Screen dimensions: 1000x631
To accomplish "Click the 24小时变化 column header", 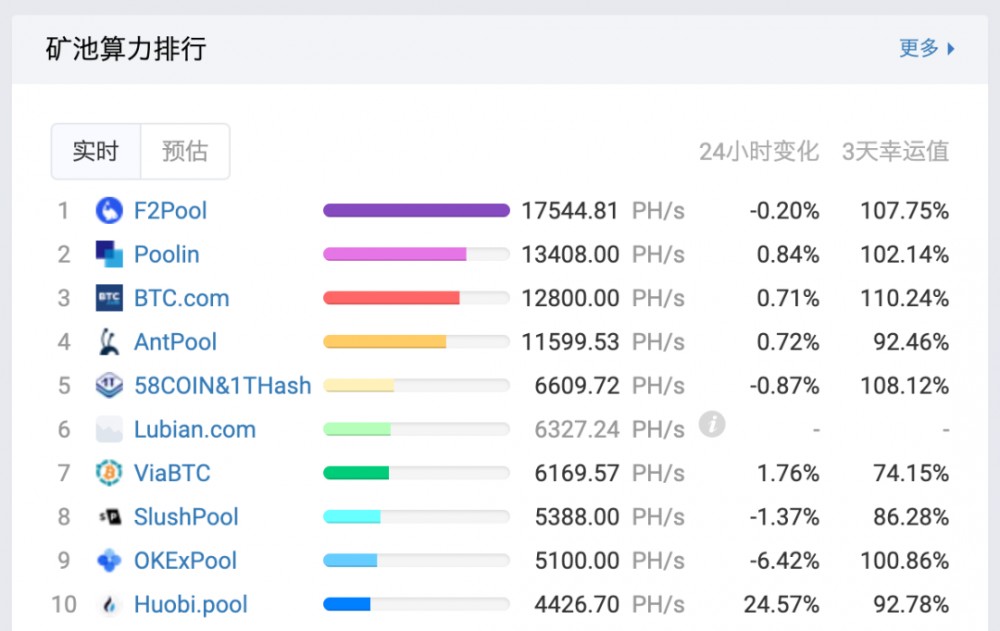I will (x=758, y=152).
